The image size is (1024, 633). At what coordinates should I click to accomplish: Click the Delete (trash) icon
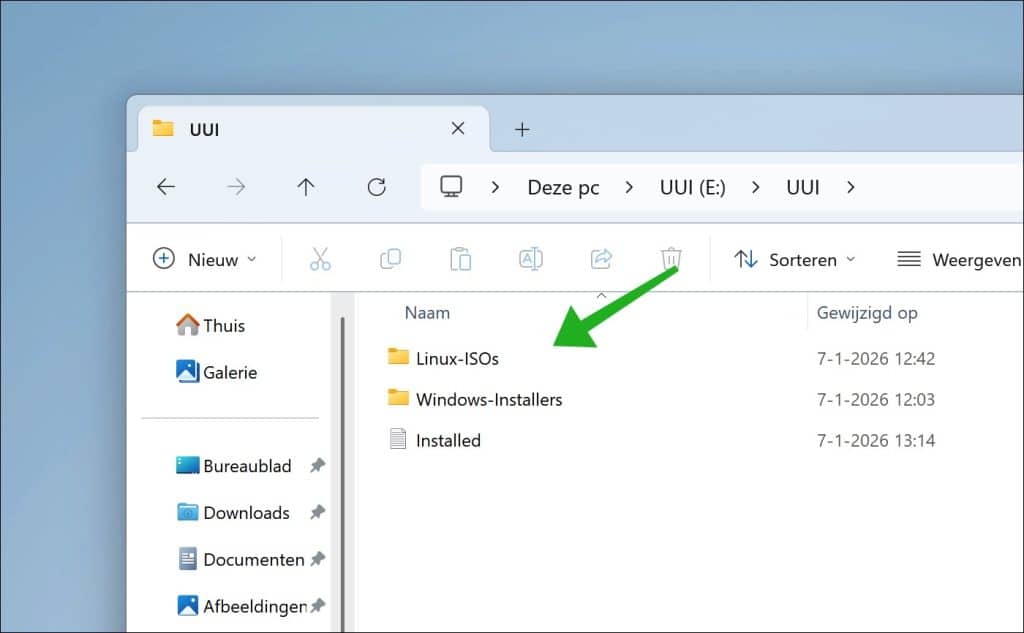tap(670, 258)
